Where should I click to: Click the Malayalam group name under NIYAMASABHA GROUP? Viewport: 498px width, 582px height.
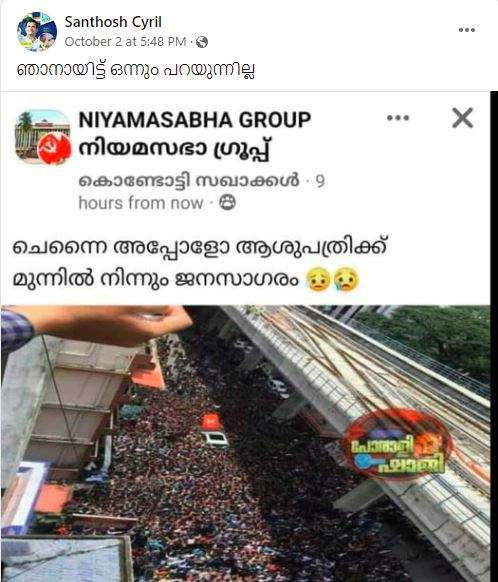pos(175,149)
